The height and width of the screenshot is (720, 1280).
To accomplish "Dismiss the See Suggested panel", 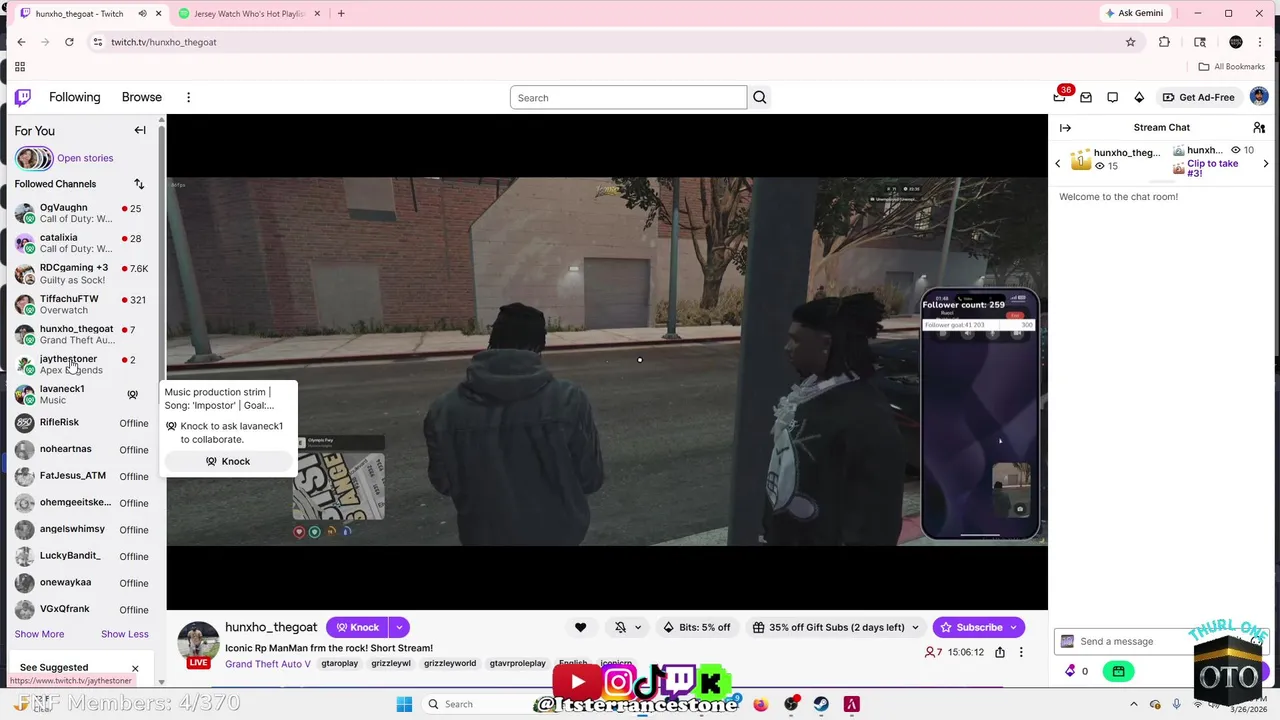I will click(135, 668).
